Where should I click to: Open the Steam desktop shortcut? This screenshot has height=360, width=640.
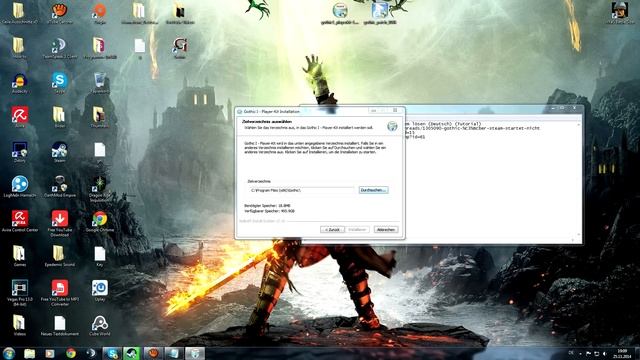tap(60, 152)
